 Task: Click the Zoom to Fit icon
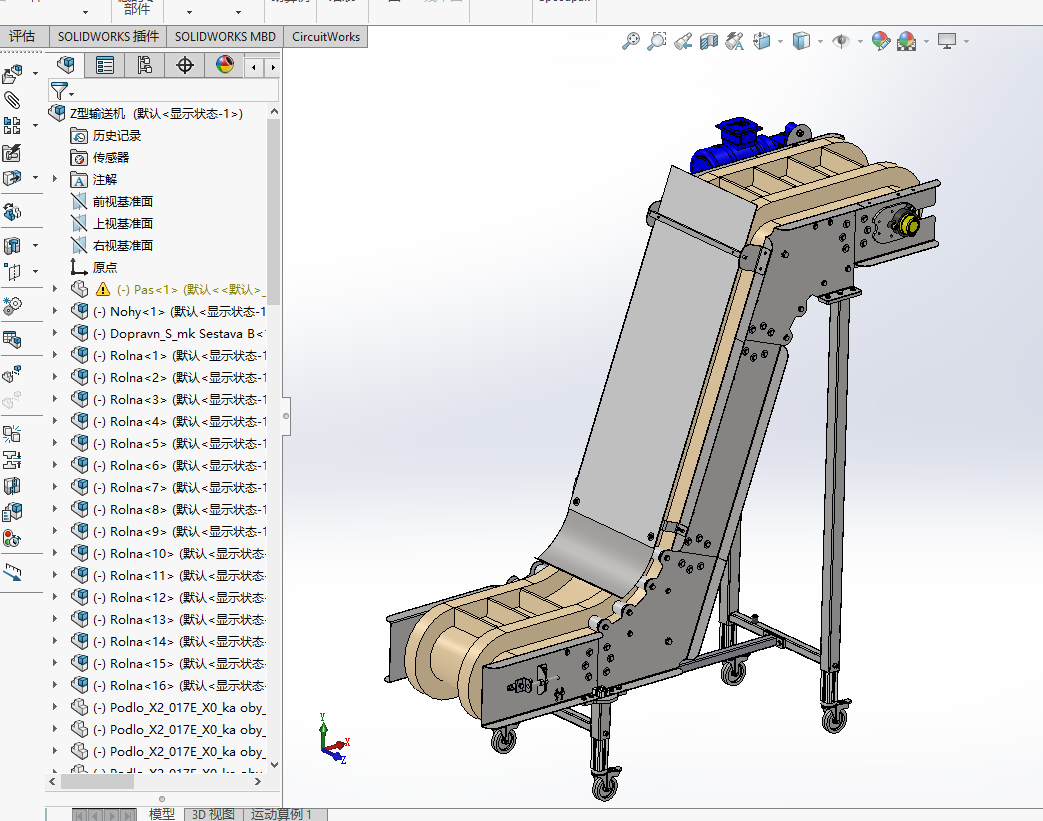click(x=631, y=41)
